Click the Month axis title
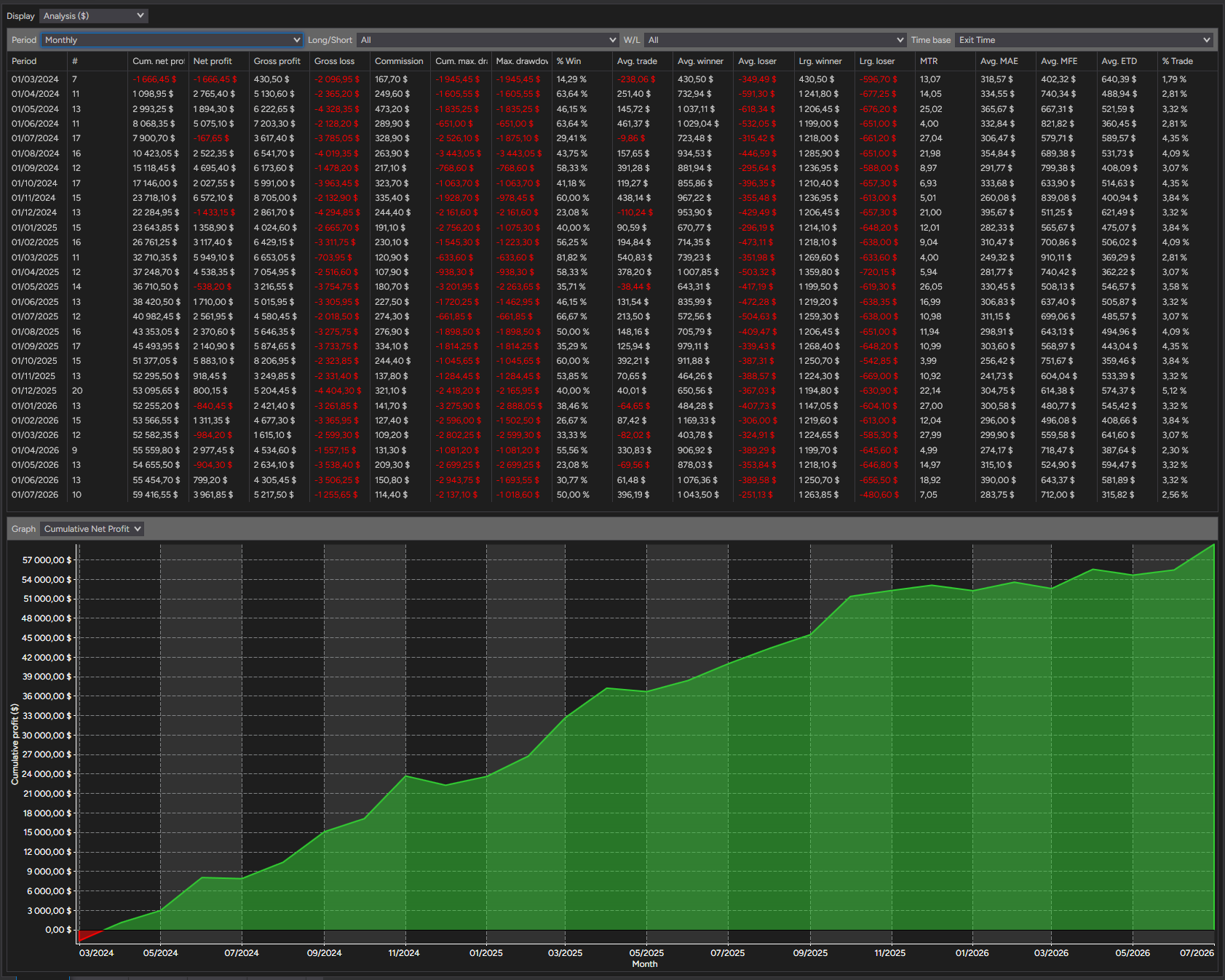The image size is (1225, 980). click(645, 964)
